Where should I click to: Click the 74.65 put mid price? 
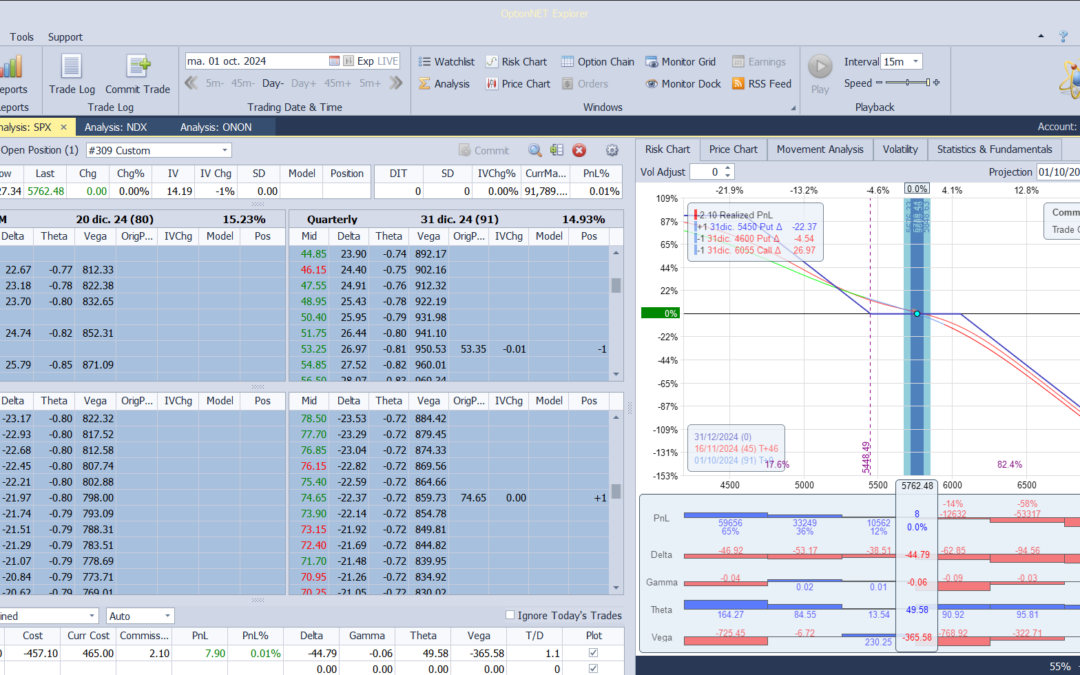[x=313, y=498]
